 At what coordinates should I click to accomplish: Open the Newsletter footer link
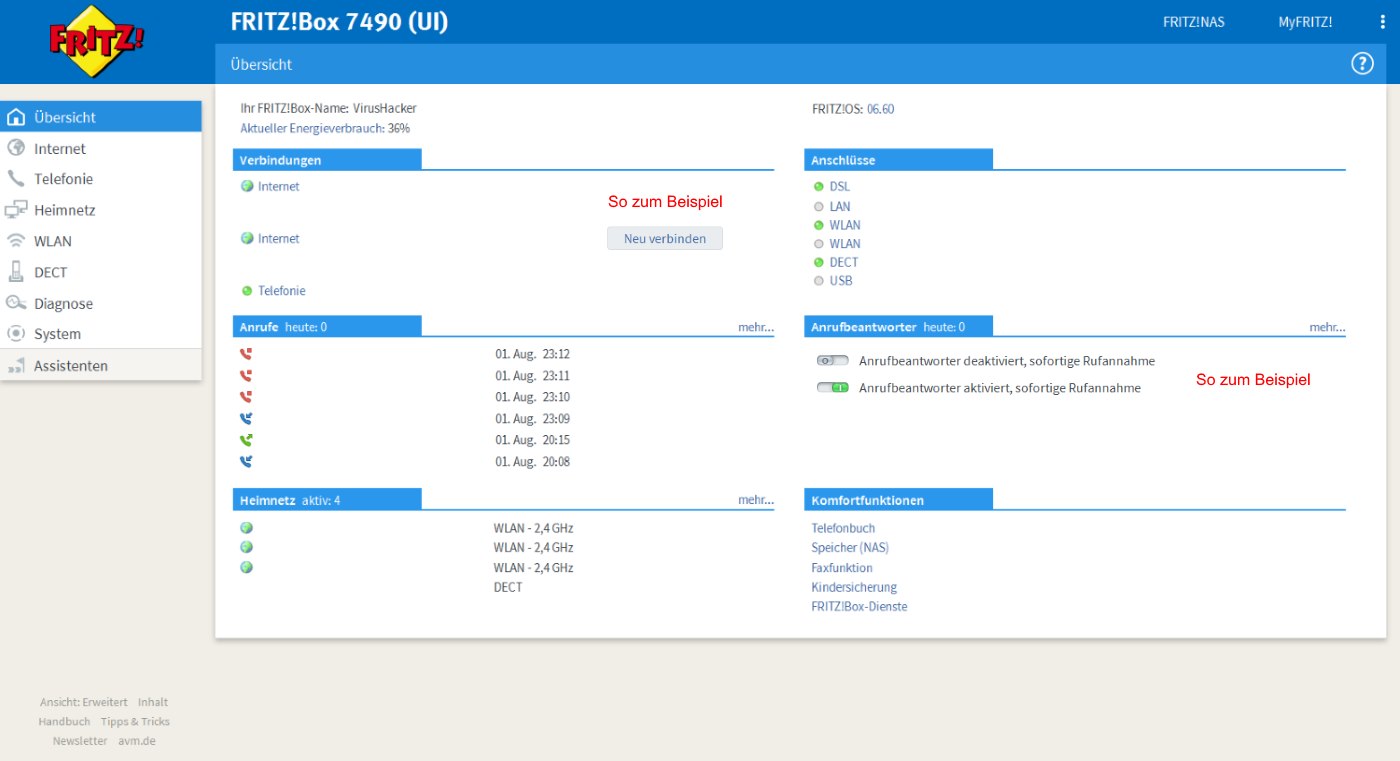pyautogui.click(x=80, y=742)
